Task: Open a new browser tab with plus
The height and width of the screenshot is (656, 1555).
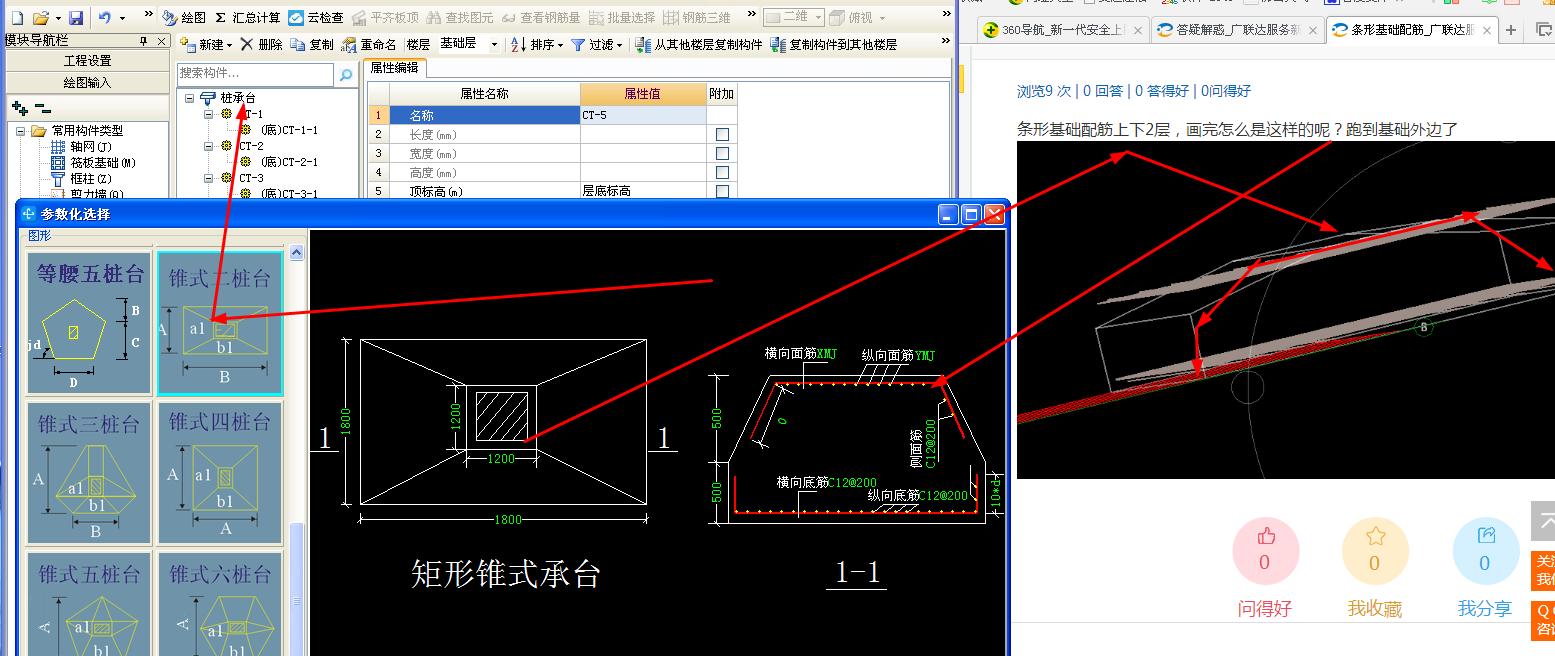Action: 1511,30
